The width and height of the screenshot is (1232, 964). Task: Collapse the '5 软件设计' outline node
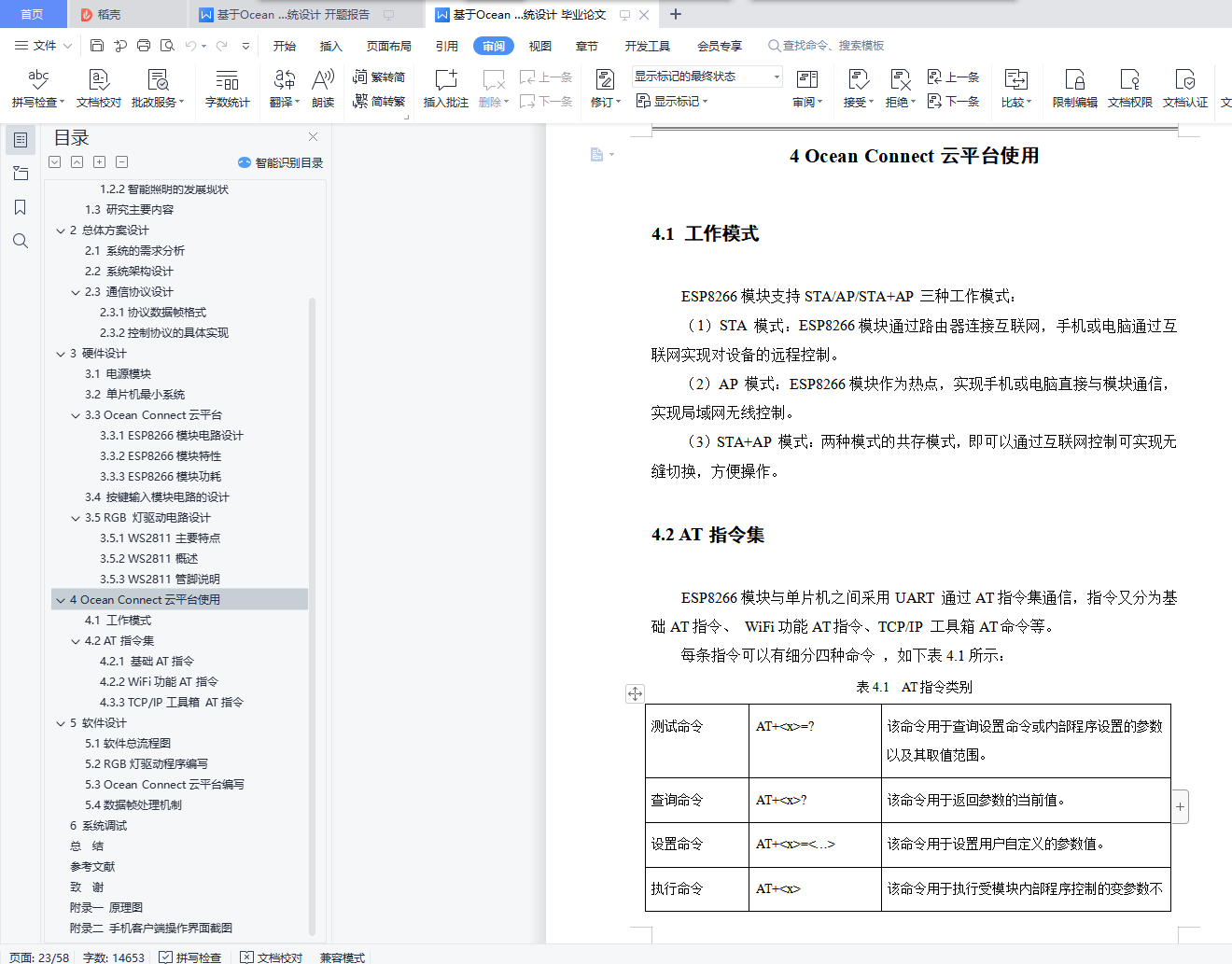point(61,723)
